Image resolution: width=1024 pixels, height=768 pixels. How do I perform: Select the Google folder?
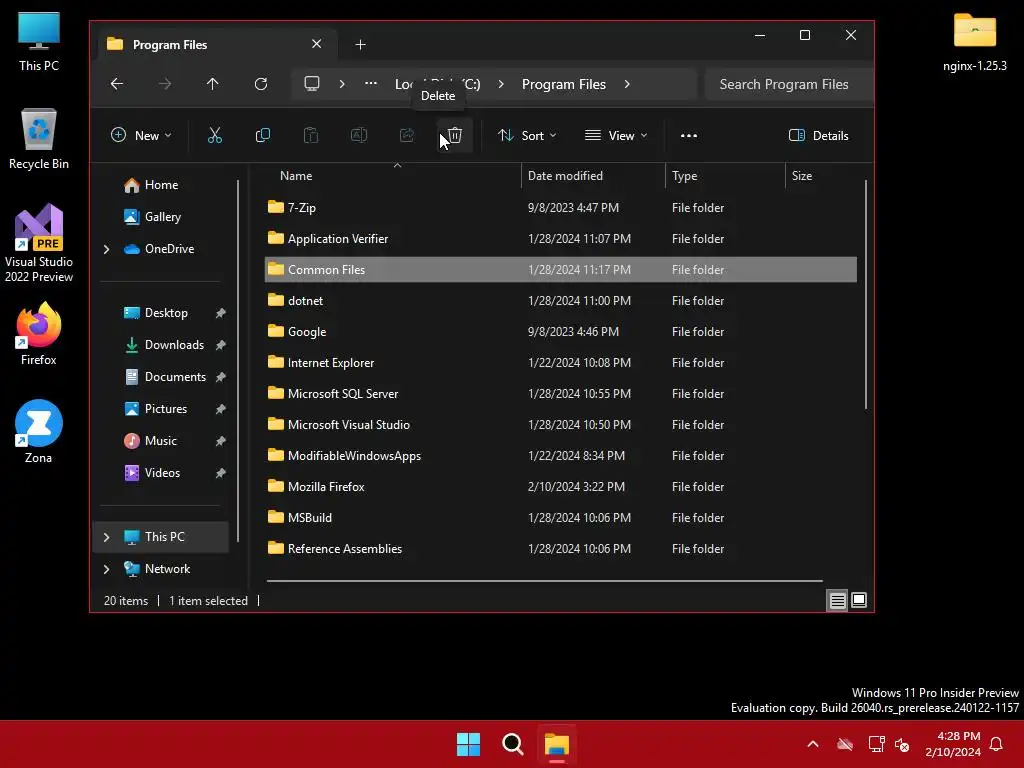tap(560, 332)
